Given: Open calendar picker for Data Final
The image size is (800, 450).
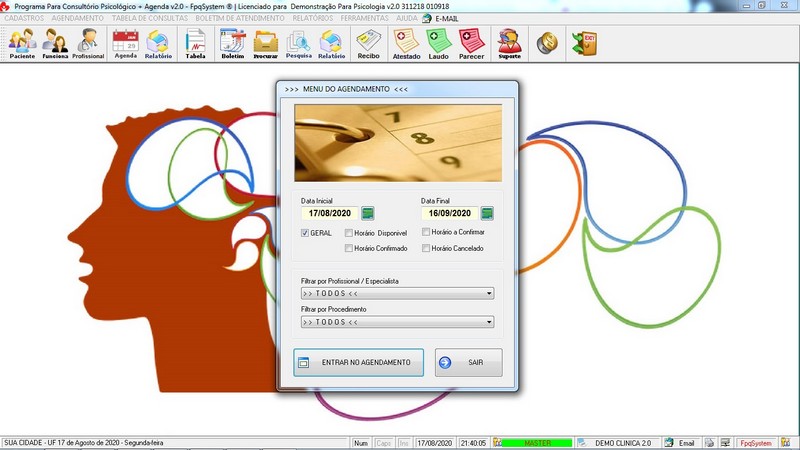Looking at the screenshot, I should pos(487,213).
